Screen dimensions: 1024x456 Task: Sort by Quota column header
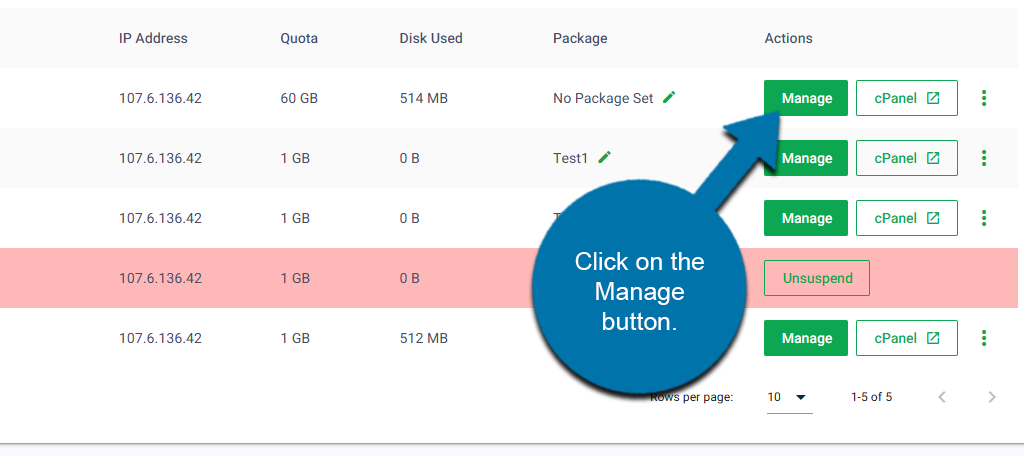pyautogui.click(x=299, y=39)
